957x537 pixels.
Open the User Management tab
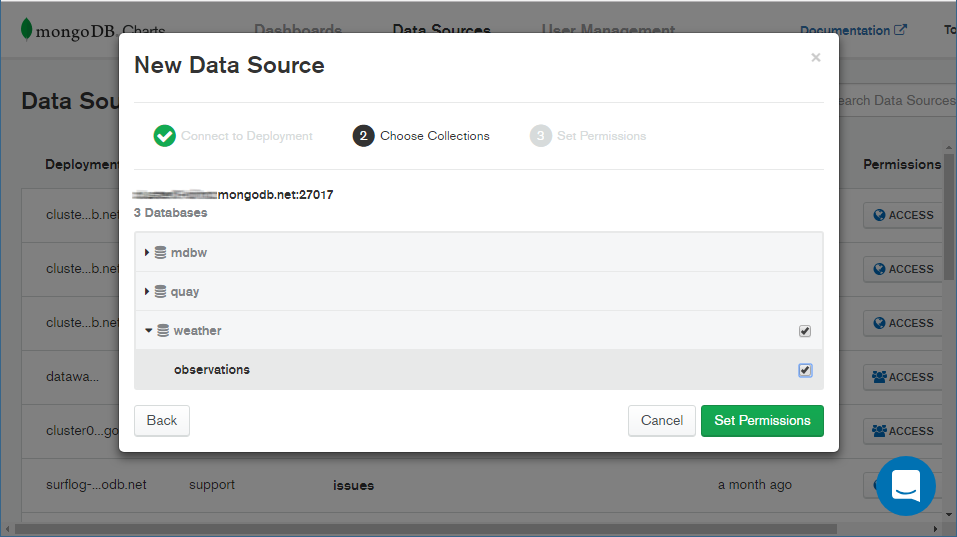609,30
